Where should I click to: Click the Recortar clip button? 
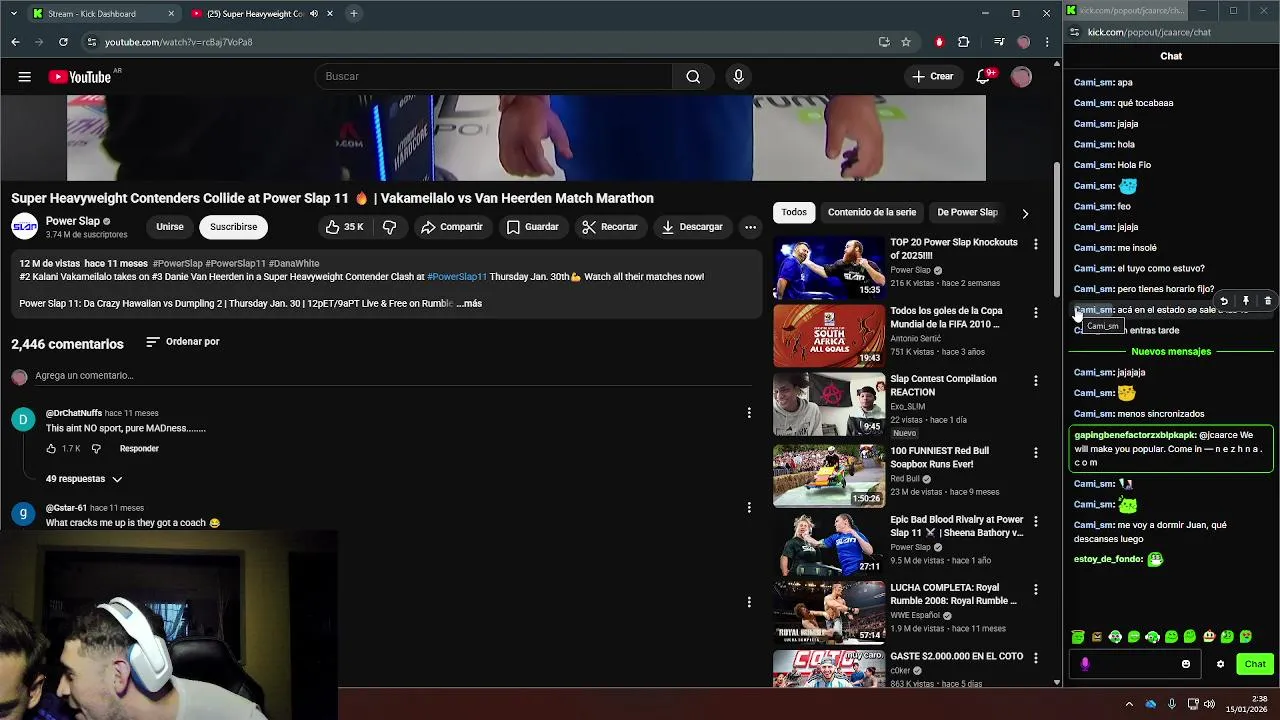(610, 227)
